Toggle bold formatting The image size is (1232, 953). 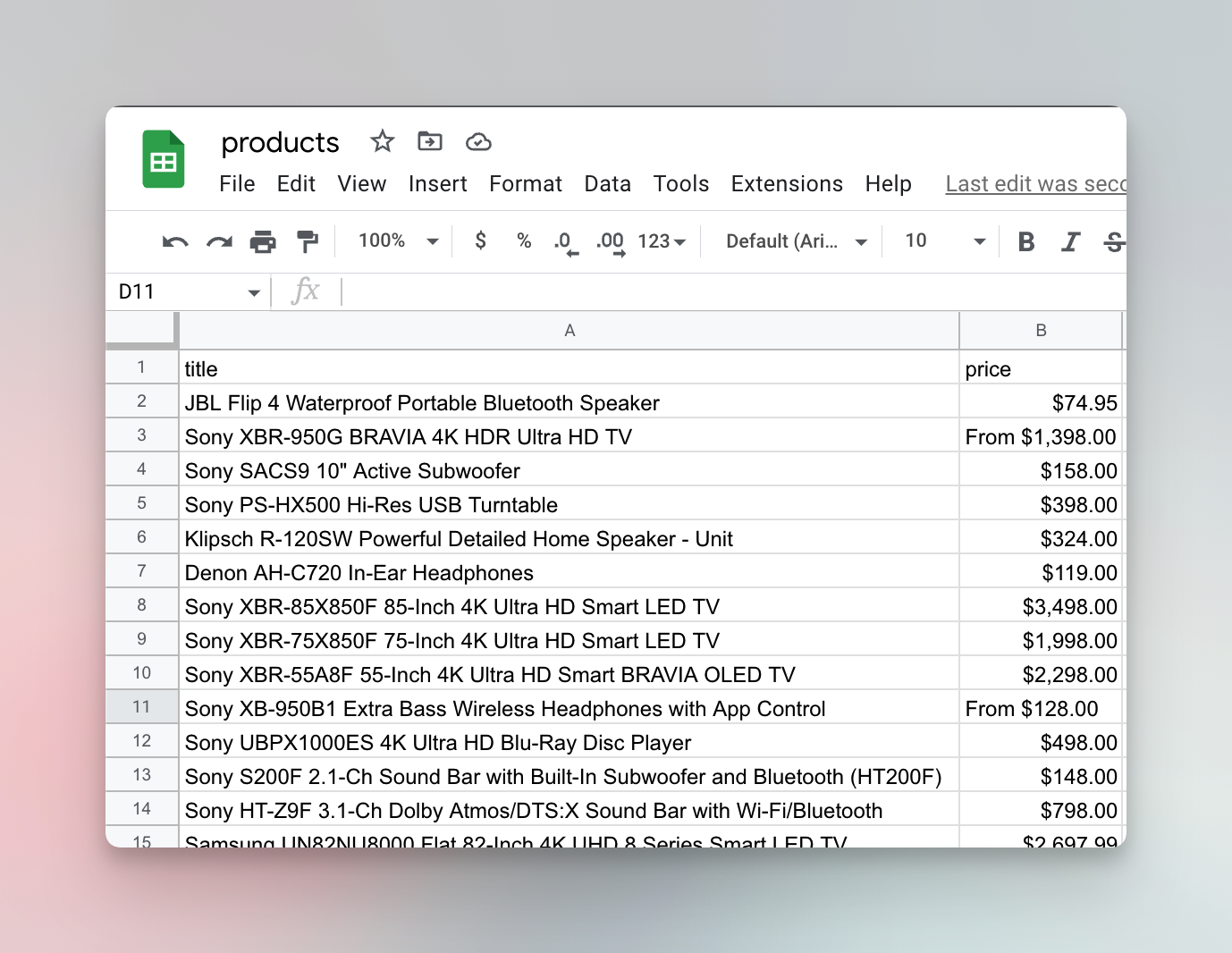click(x=1025, y=241)
